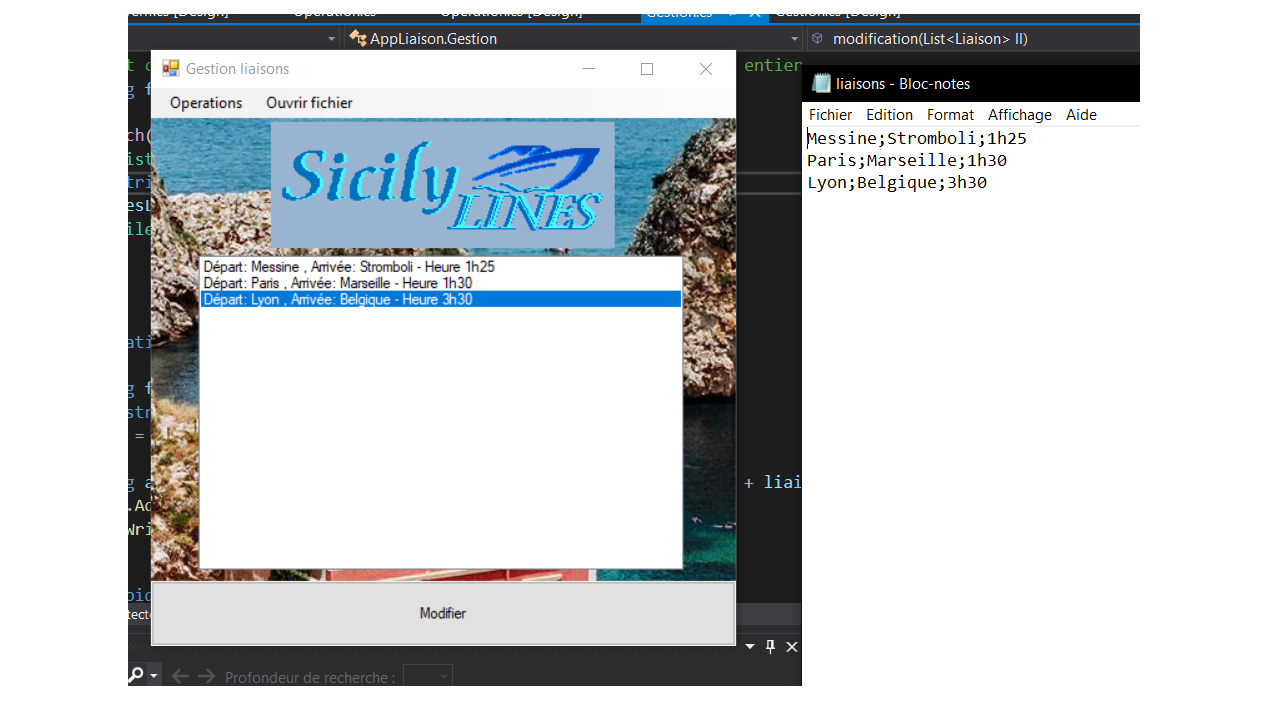This screenshot has width=1280, height=720.
Task: Pin the Visual Studio tool panel
Action: point(771,646)
